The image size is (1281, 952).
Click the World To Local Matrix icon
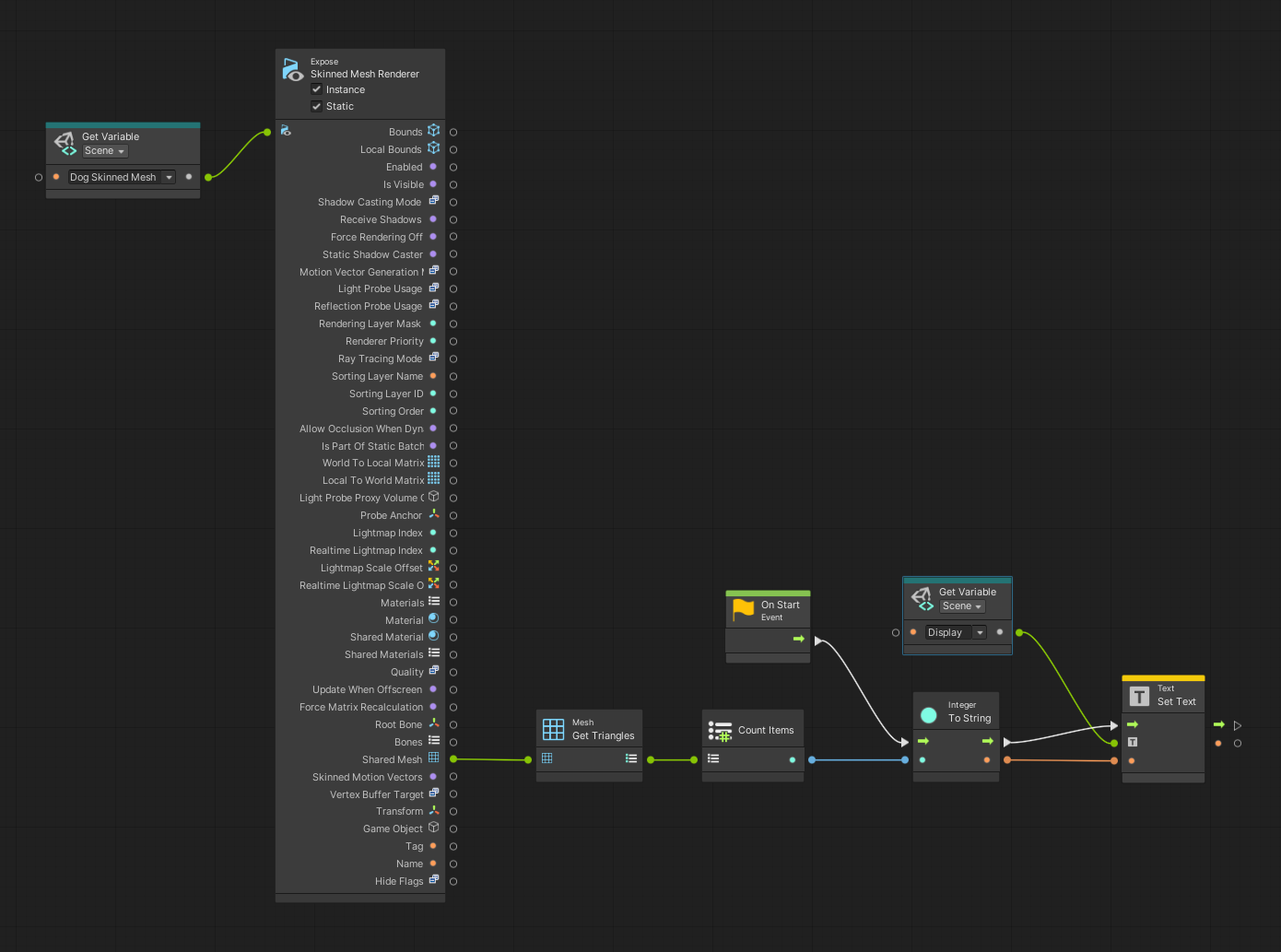[433, 462]
